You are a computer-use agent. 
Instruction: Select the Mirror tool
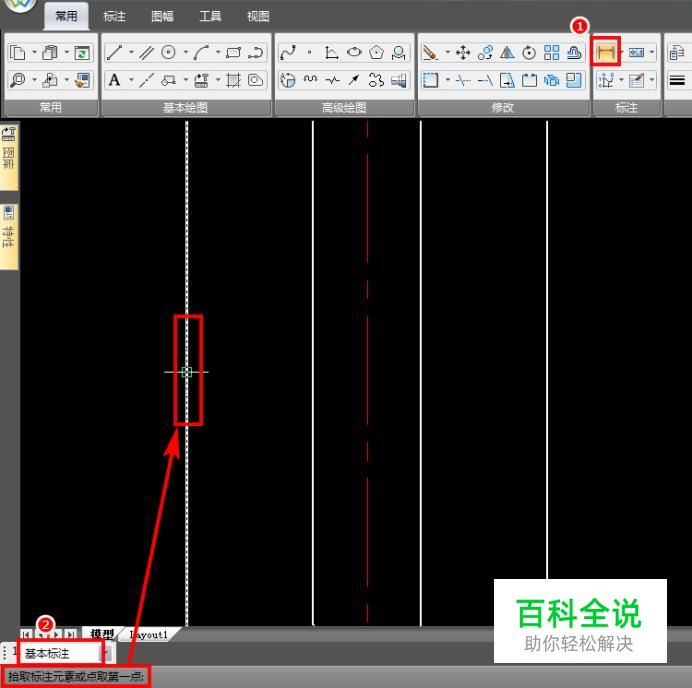point(507,53)
